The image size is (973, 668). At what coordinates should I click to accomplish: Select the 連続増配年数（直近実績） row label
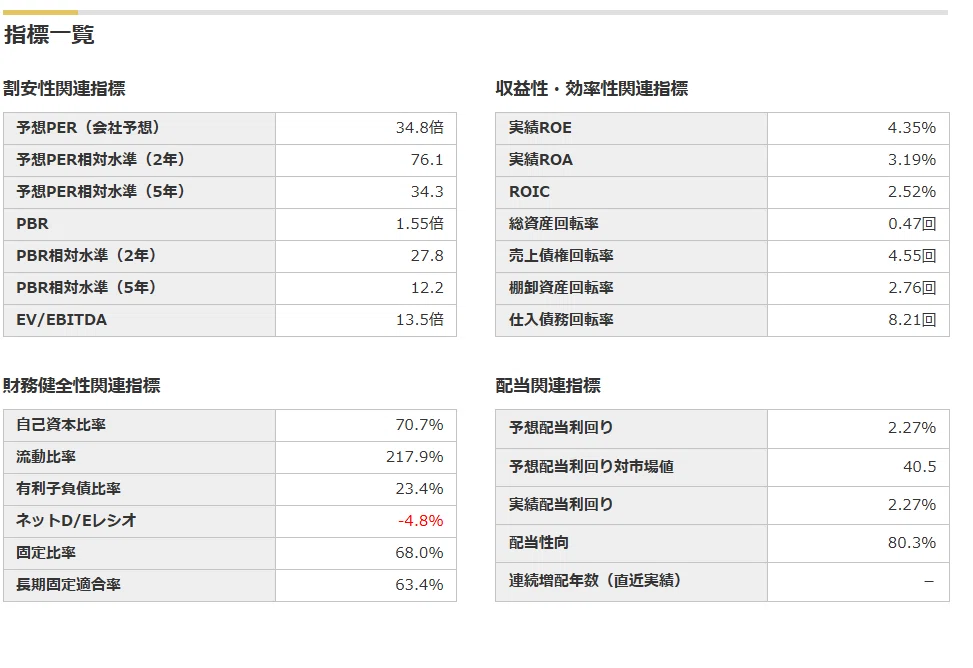(595, 580)
